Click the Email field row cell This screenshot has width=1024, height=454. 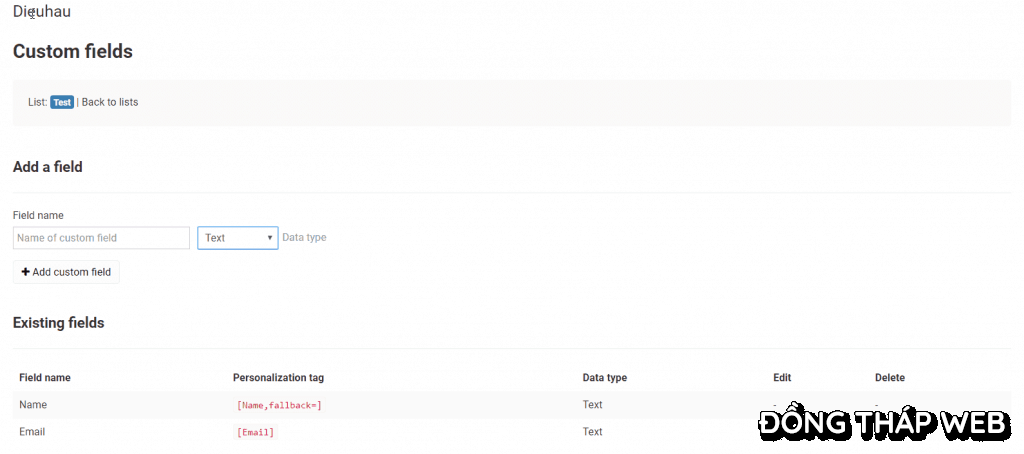click(x=32, y=431)
